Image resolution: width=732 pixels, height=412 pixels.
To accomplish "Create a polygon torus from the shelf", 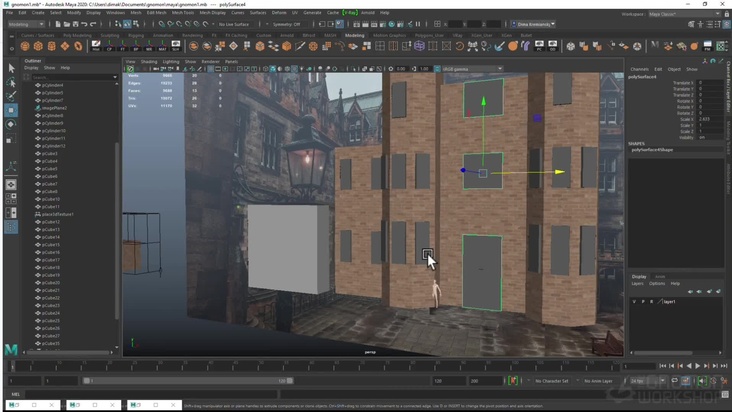I will pos(78,46).
